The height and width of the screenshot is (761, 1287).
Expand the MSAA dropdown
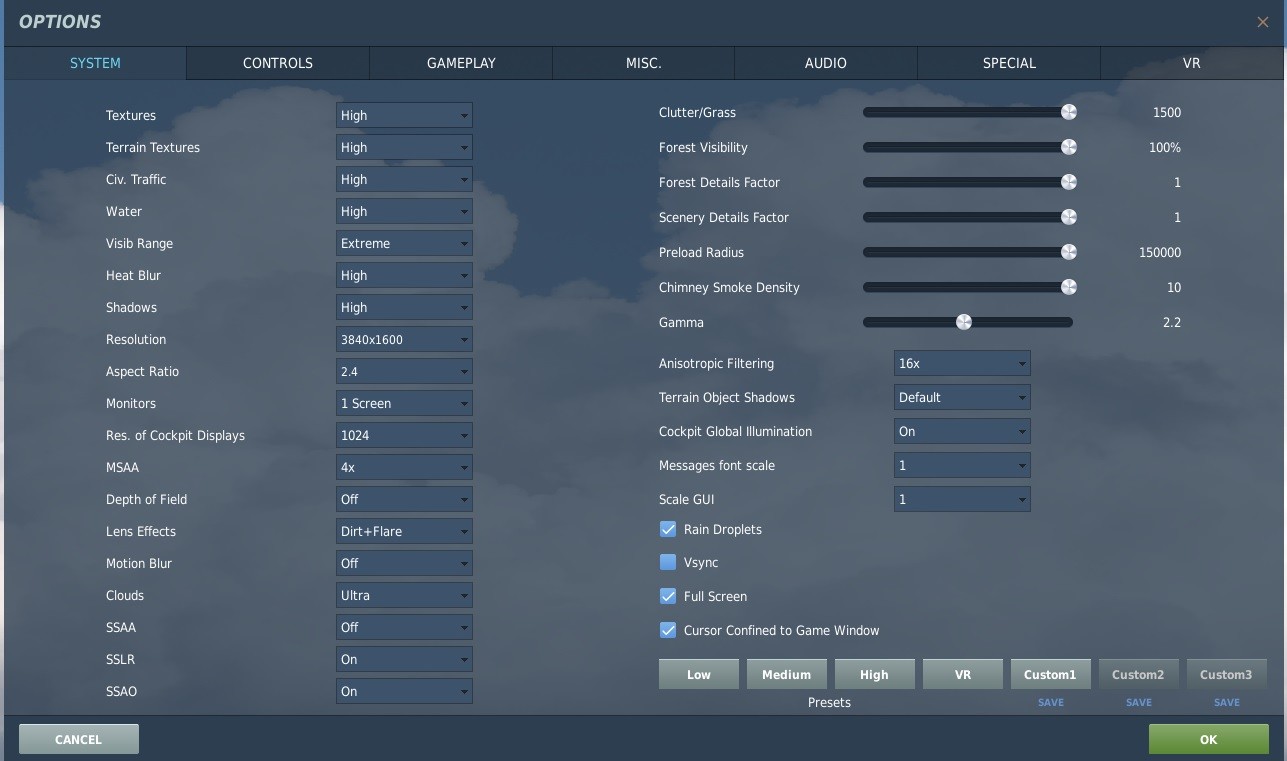404,467
